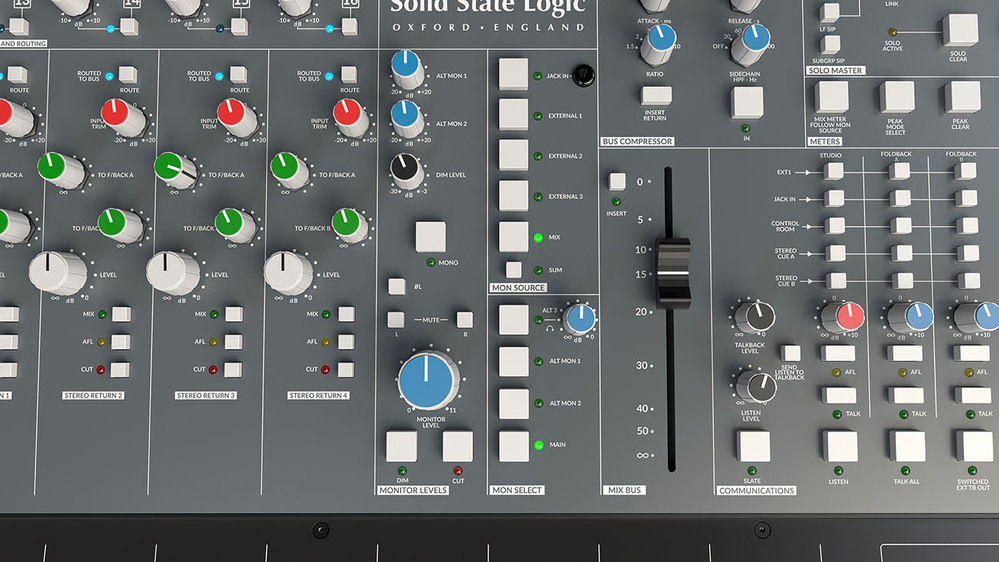Click the Listen Level knob
The width and height of the screenshot is (999, 562).
tap(756, 386)
